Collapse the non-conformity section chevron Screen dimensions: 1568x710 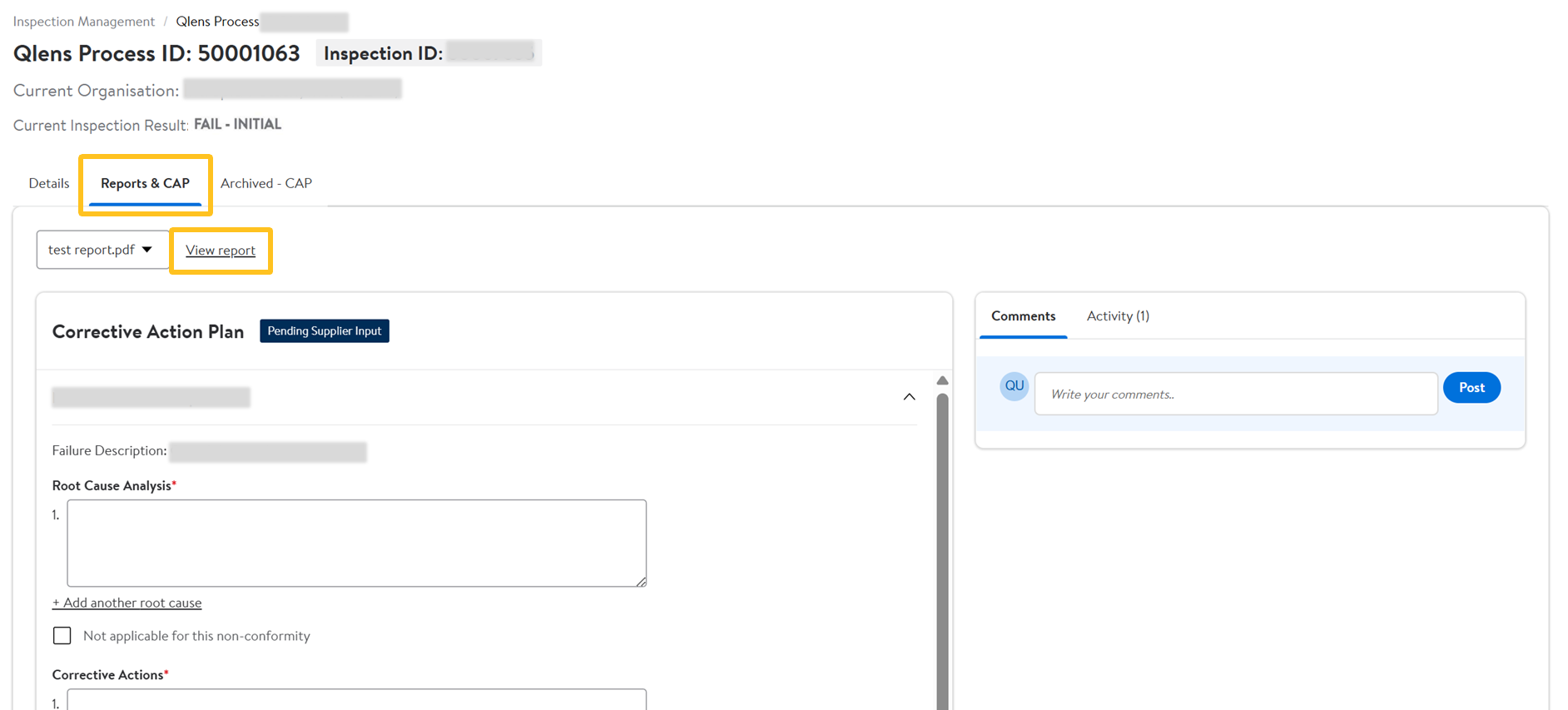coord(909,397)
